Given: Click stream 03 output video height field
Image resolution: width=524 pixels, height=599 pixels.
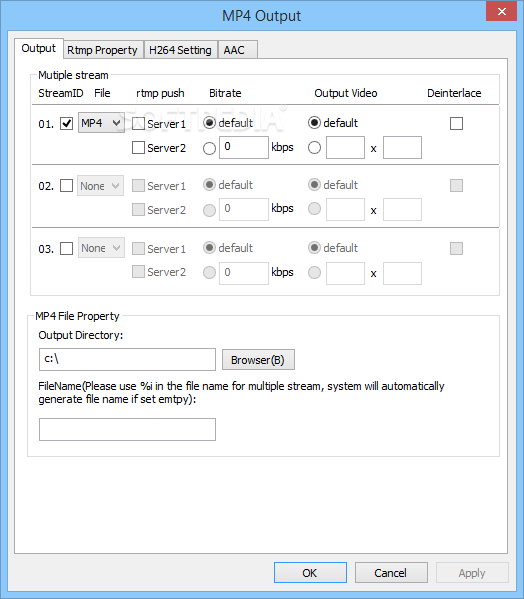Looking at the screenshot, I should (x=403, y=273).
